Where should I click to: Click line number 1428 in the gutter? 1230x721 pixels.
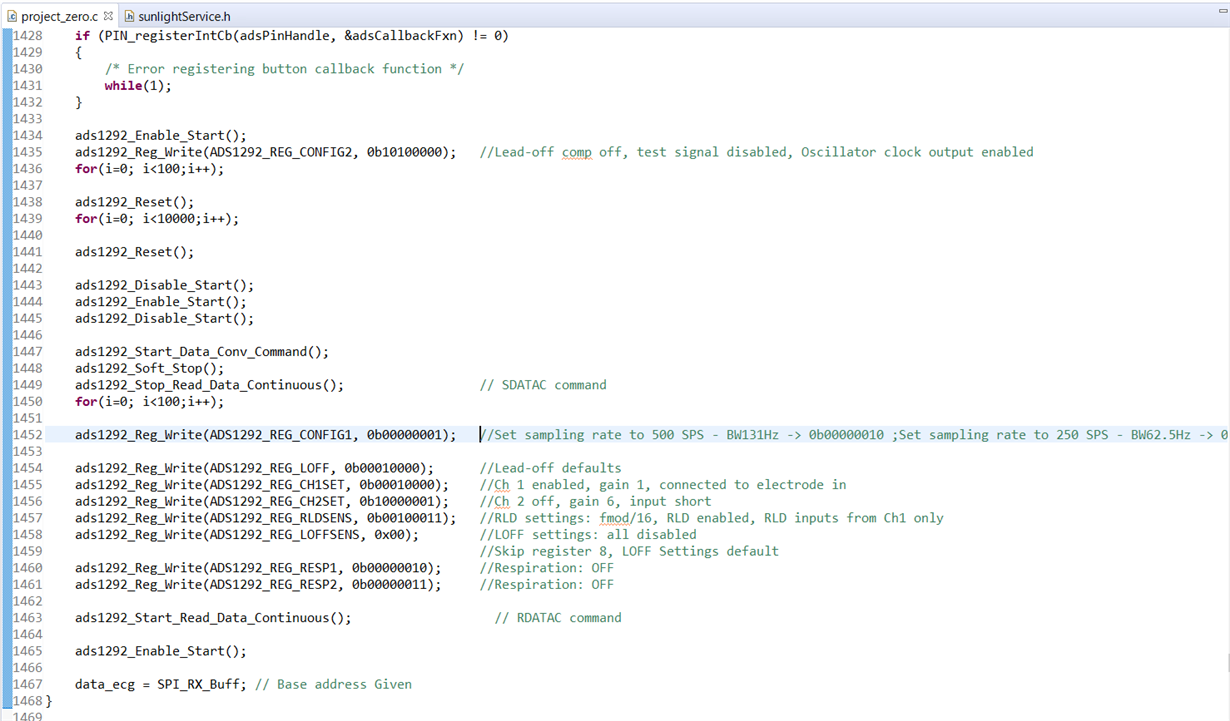pos(27,35)
